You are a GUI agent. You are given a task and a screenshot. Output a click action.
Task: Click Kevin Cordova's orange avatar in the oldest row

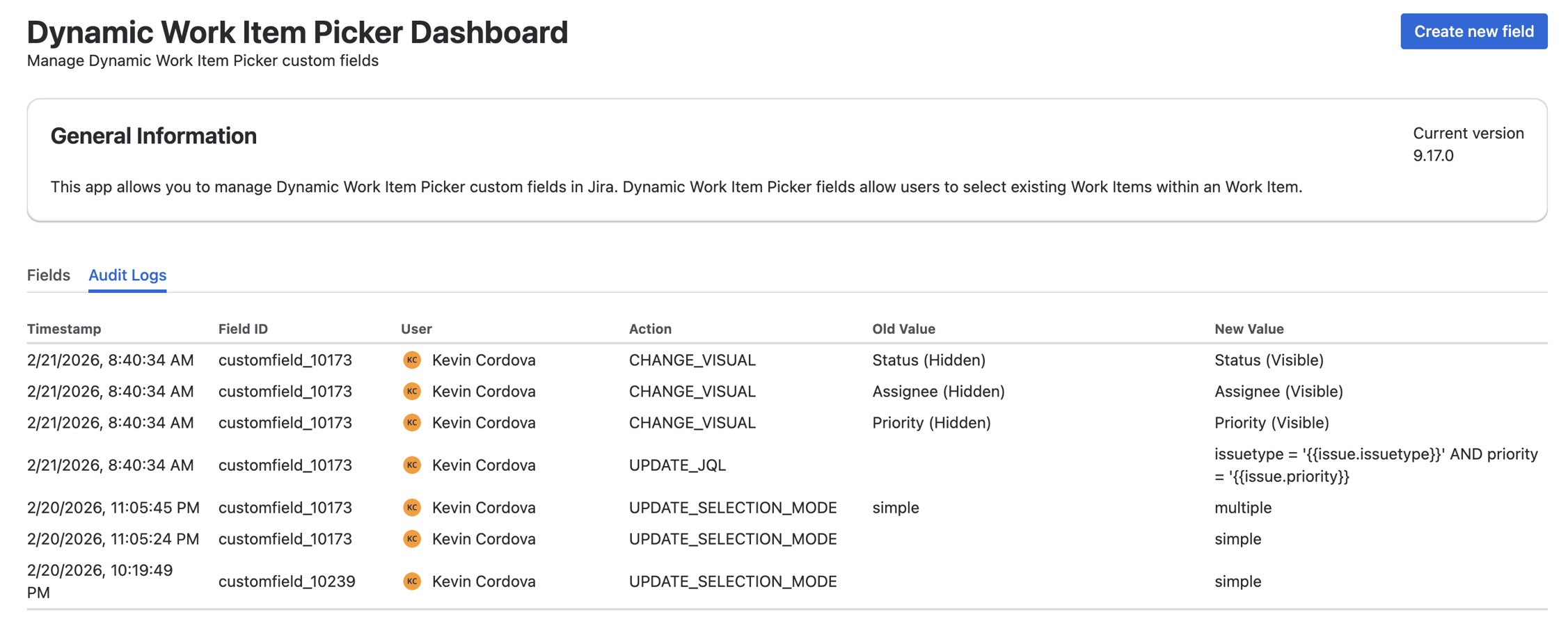tap(412, 581)
